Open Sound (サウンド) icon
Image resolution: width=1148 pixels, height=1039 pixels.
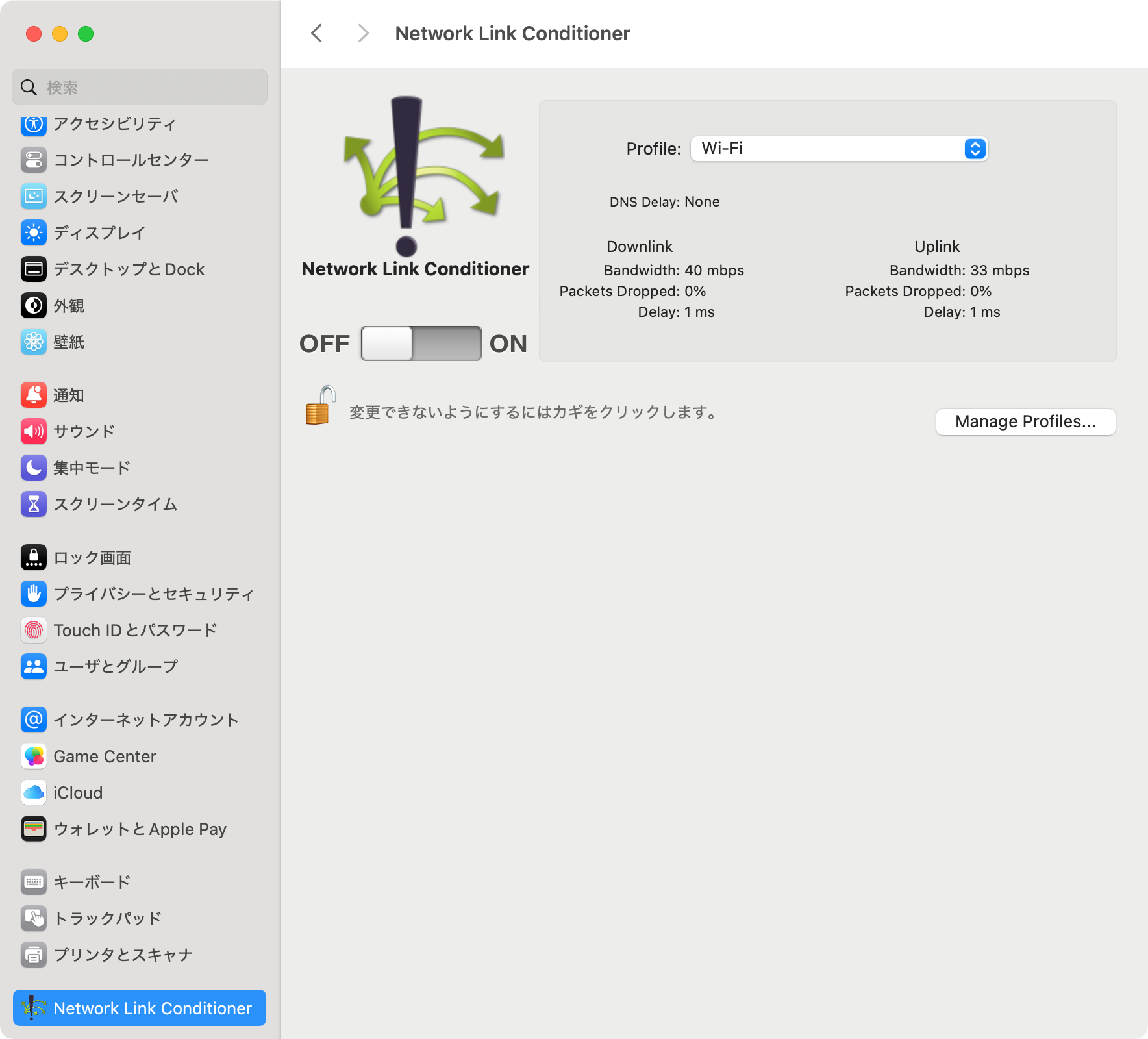click(x=34, y=431)
